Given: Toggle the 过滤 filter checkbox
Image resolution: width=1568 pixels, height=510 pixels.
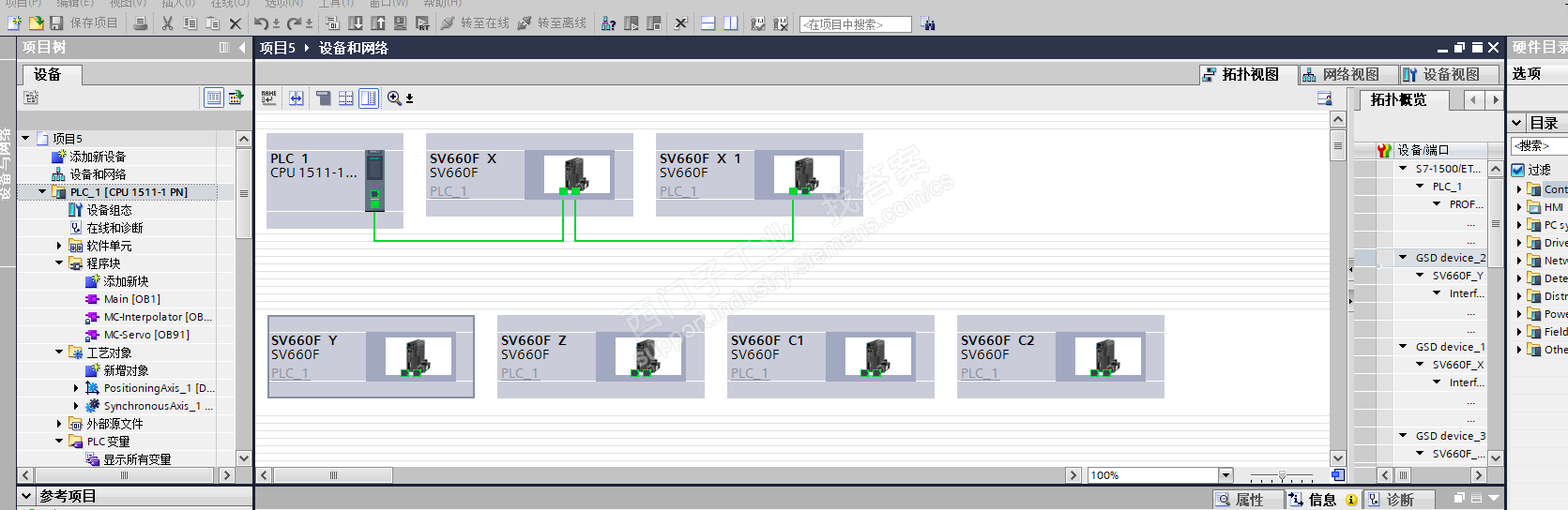Looking at the screenshot, I should tap(1518, 170).
